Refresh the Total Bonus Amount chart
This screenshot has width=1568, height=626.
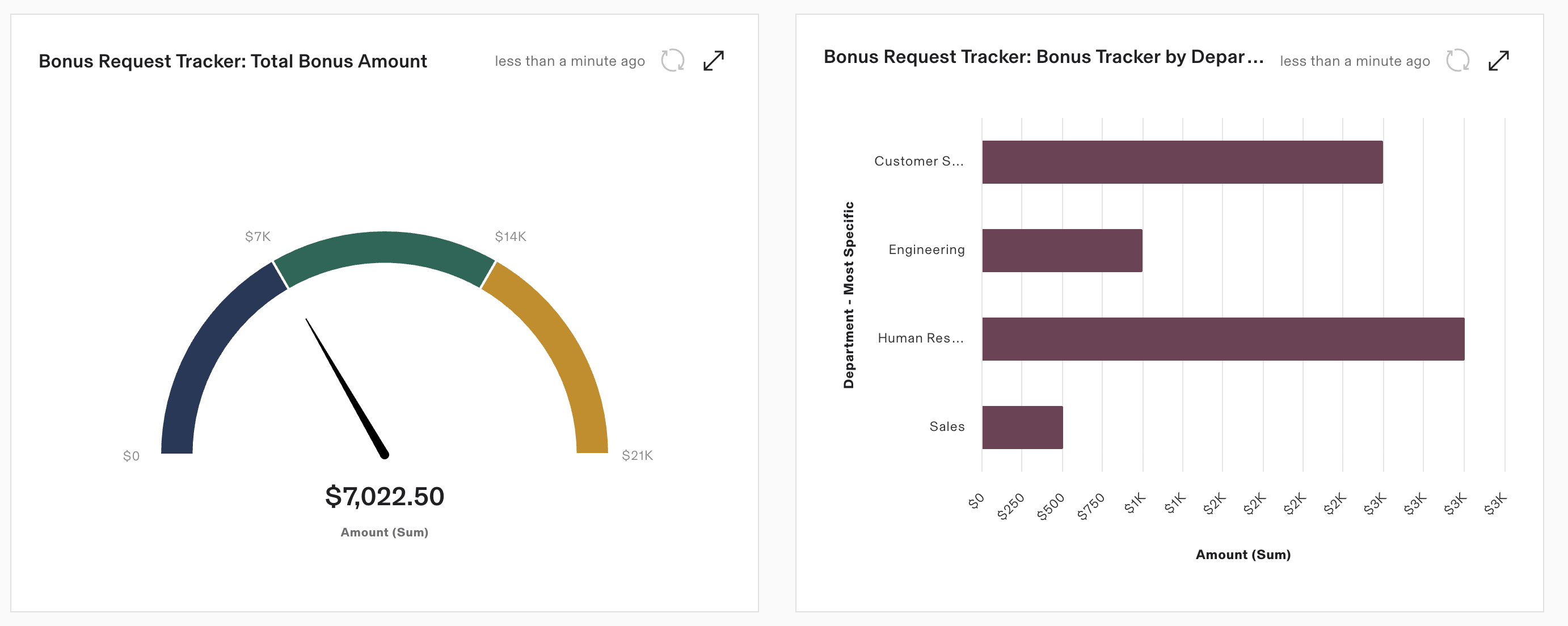point(673,60)
